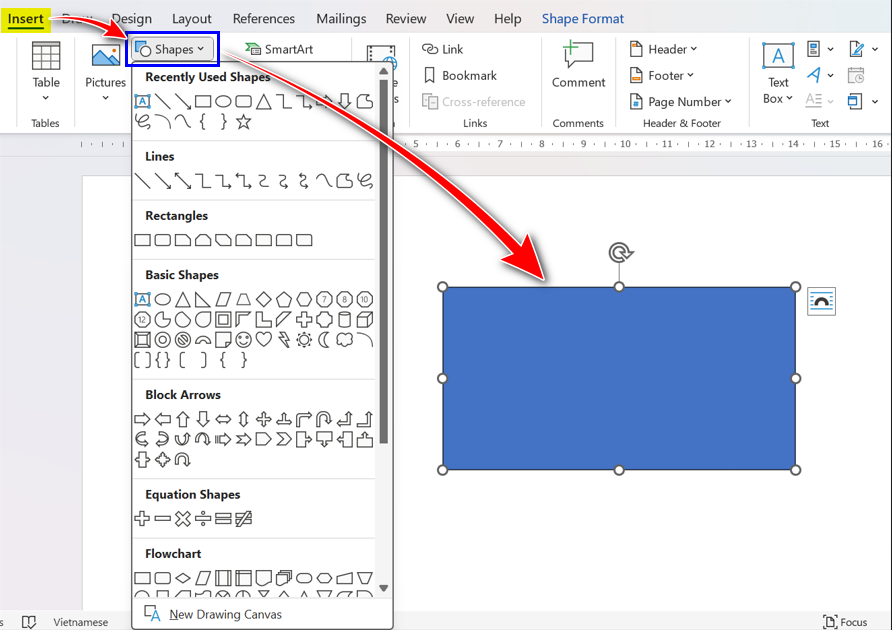Click the blue rectangle shape on the page
This screenshot has width=892, height=630.
(618, 378)
